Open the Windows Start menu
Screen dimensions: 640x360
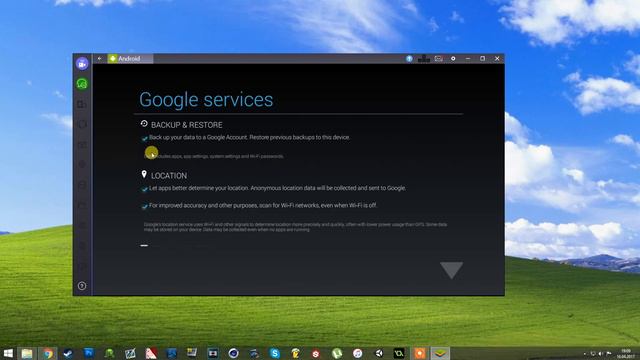point(8,353)
